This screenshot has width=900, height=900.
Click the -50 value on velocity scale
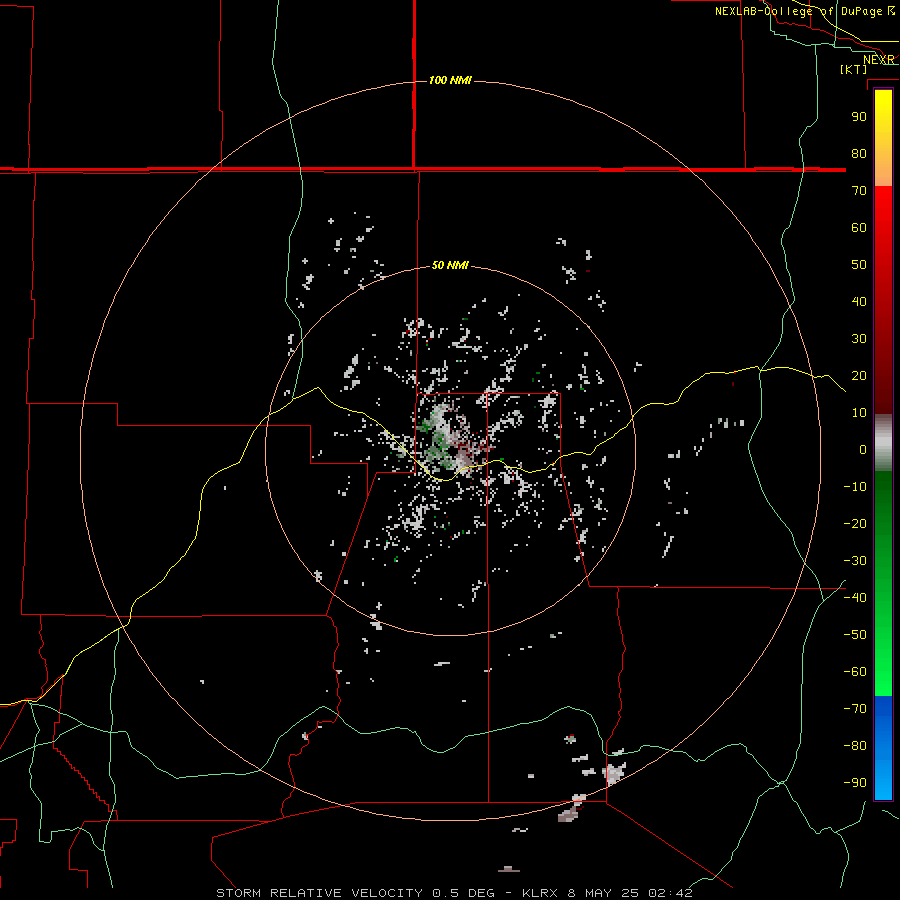tap(855, 635)
